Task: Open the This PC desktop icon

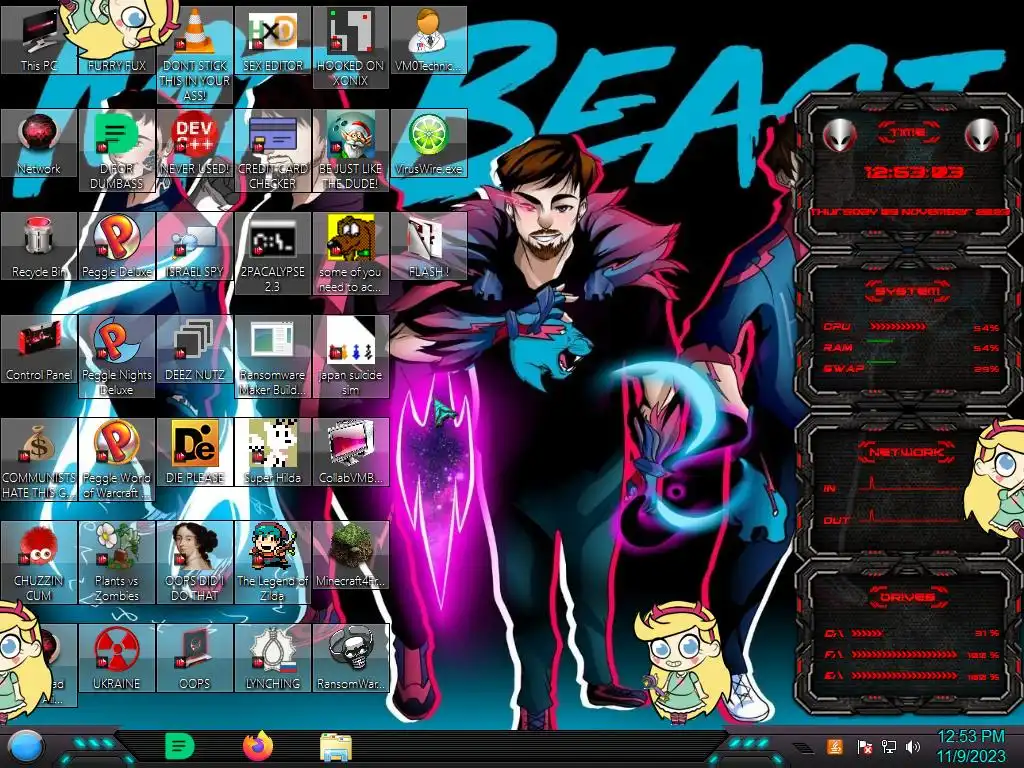Action: pos(39,40)
